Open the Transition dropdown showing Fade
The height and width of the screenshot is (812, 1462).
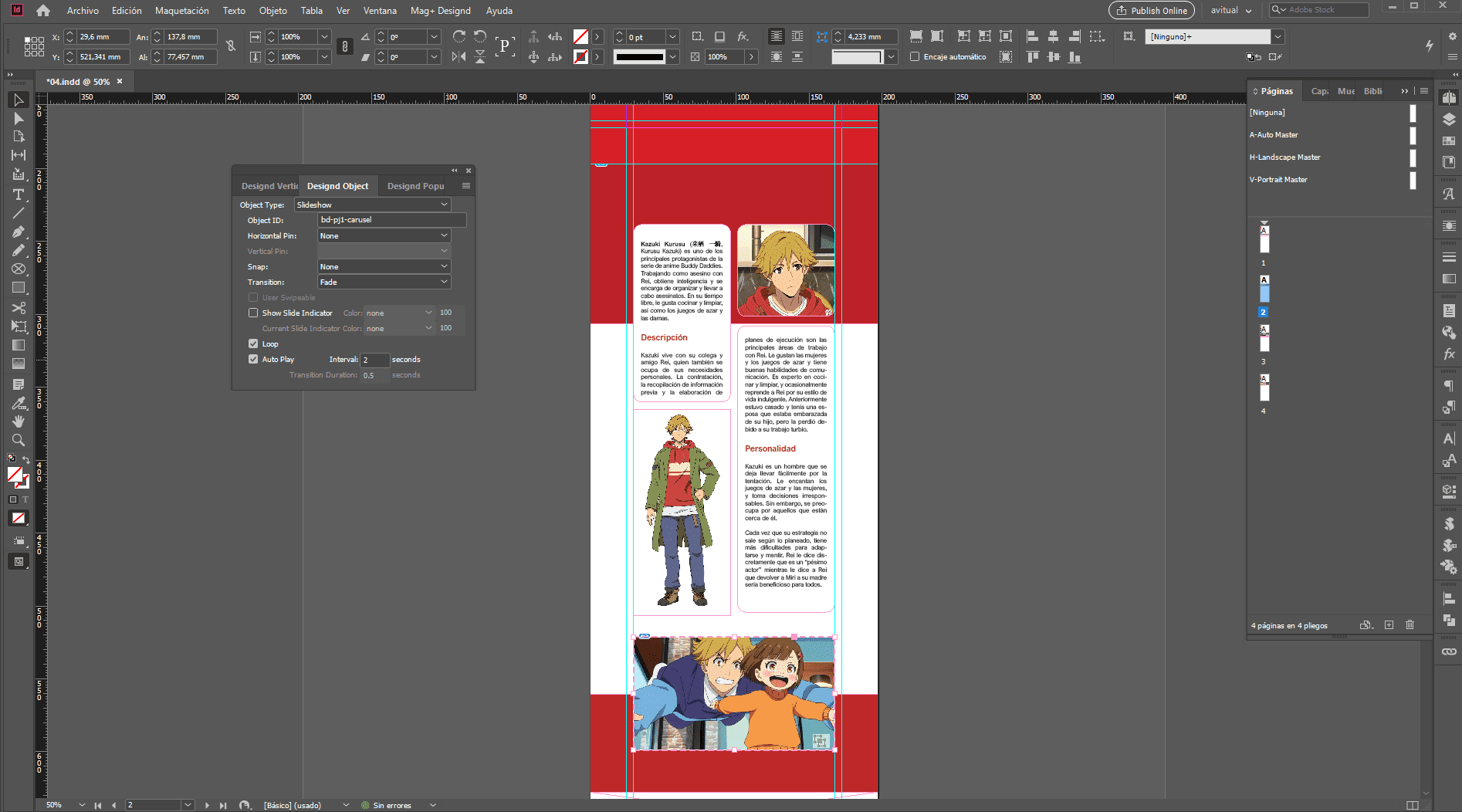point(384,282)
